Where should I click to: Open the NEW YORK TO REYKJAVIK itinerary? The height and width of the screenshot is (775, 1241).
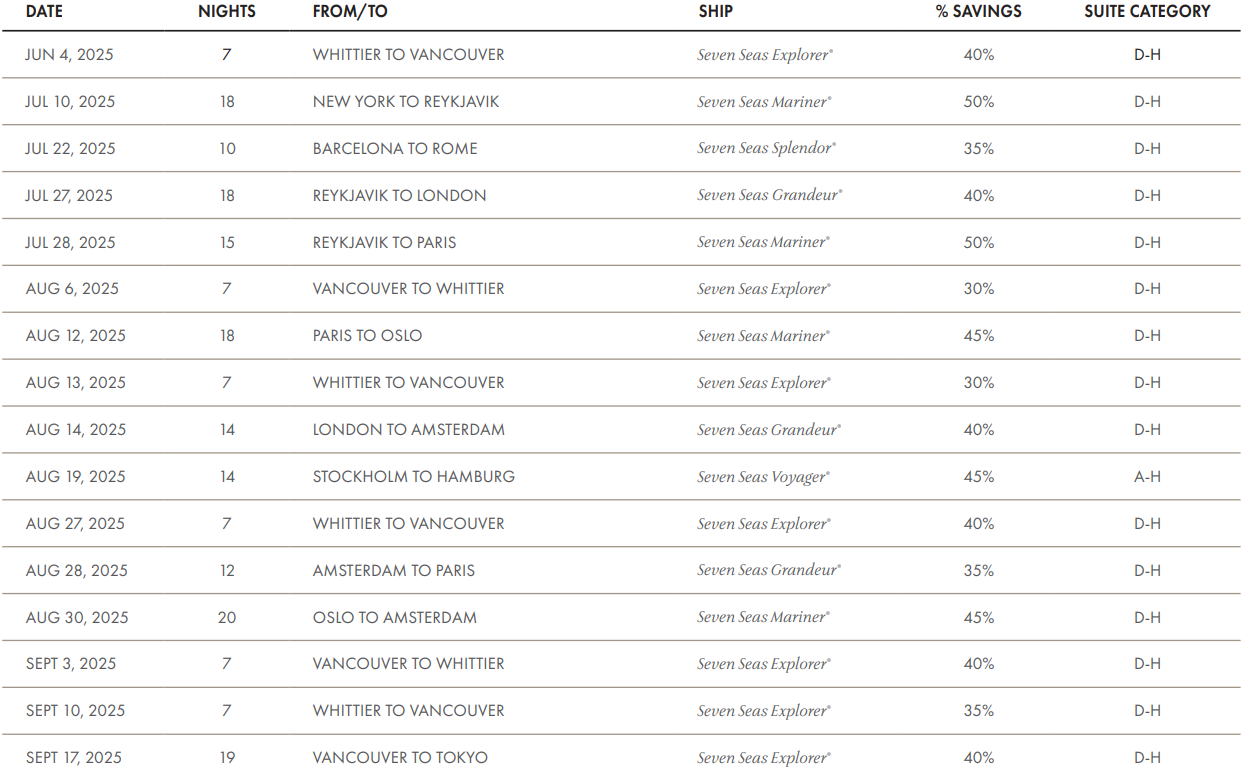(x=405, y=102)
